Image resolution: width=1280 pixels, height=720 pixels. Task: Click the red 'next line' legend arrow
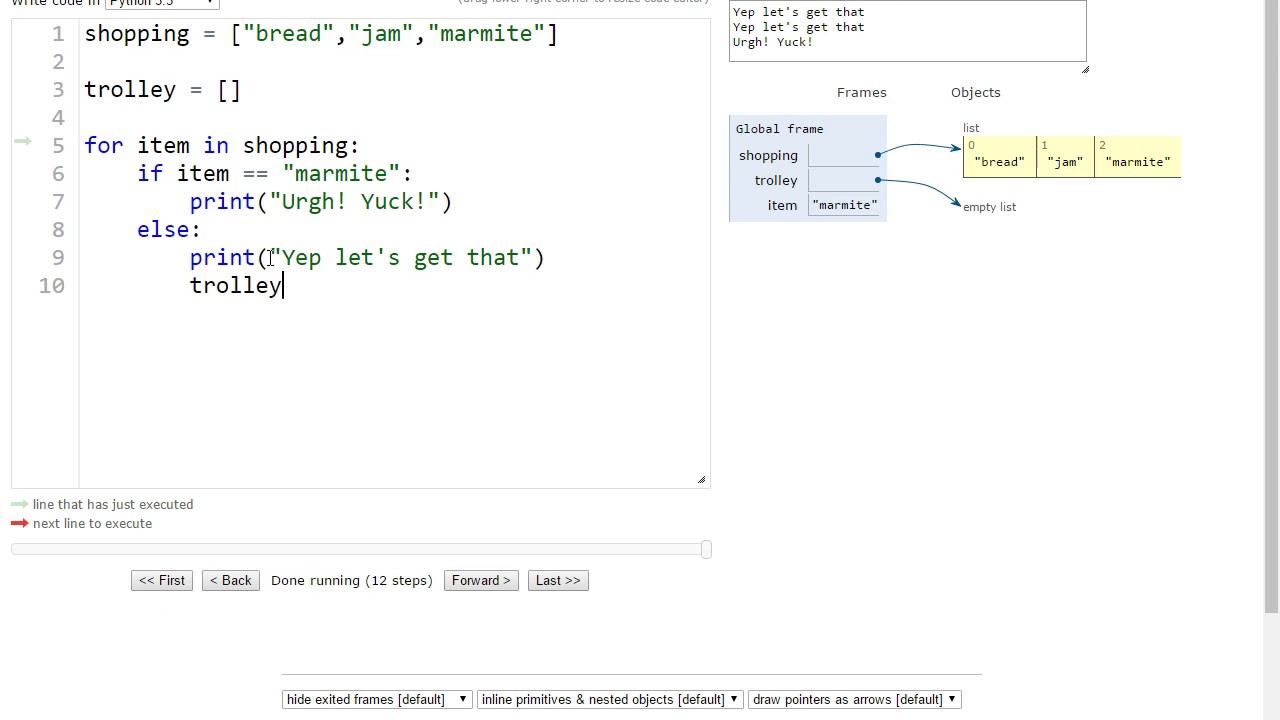click(x=19, y=524)
